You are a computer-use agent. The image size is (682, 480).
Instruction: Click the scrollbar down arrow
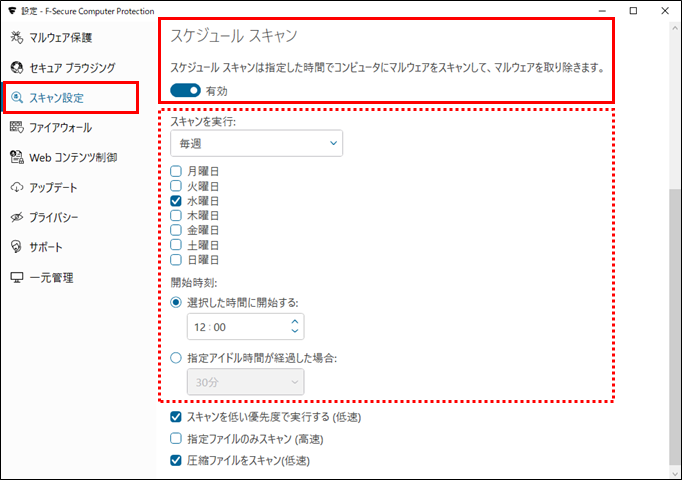[x=675, y=473]
